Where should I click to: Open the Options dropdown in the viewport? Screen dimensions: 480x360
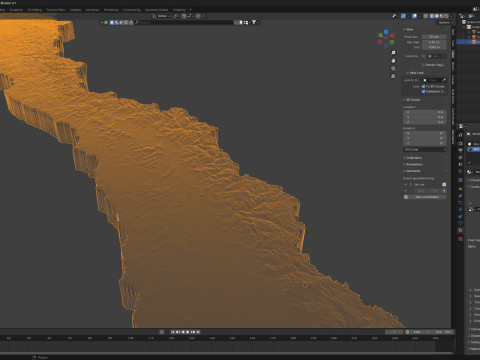click(445, 22)
